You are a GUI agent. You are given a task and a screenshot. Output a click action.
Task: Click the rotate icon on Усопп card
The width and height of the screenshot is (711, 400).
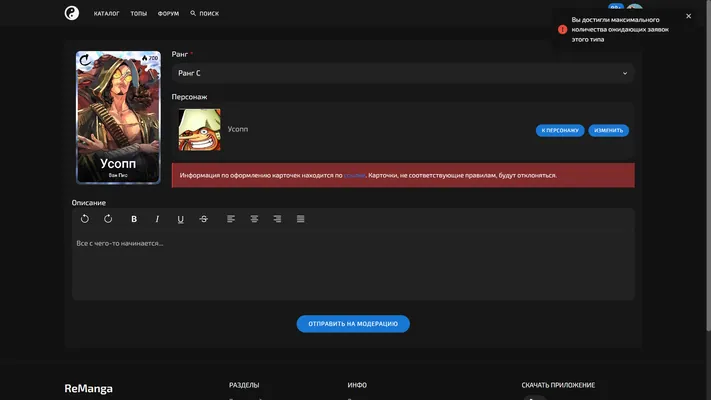tap(85, 60)
